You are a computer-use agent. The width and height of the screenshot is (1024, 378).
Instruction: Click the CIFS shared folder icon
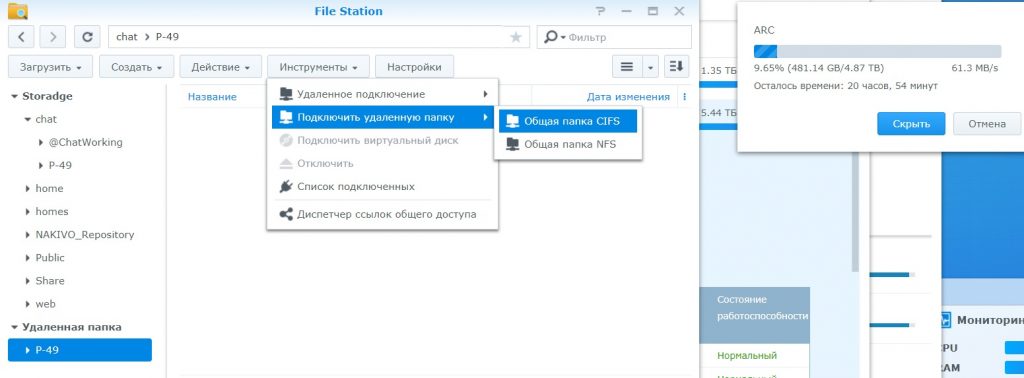(513, 121)
